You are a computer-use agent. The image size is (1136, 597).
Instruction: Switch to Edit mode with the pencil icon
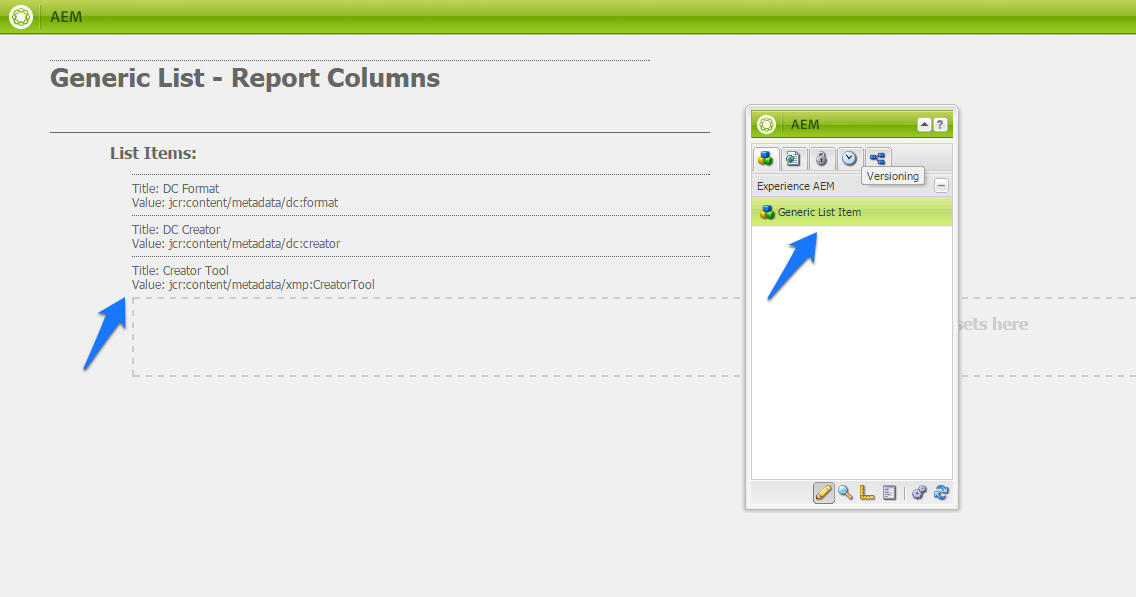click(x=823, y=492)
